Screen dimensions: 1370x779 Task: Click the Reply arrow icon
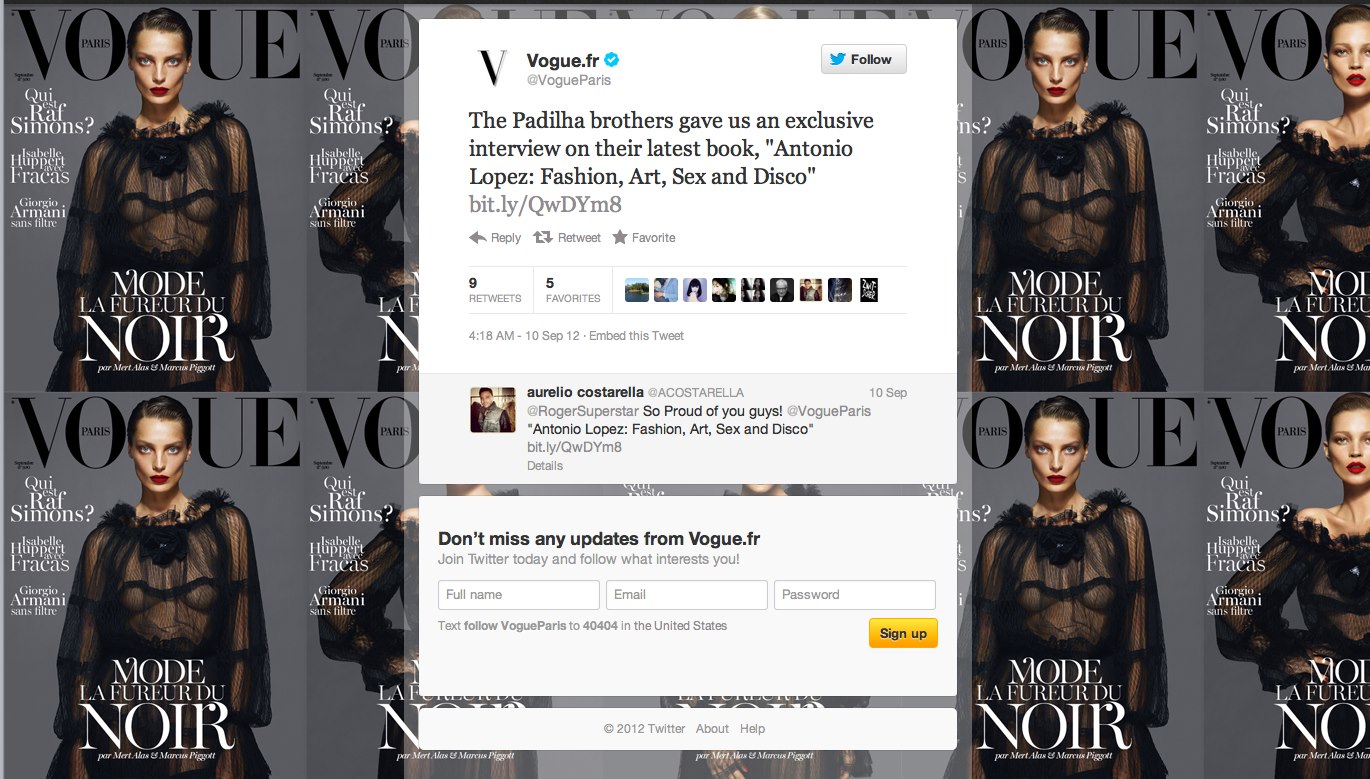(478, 237)
